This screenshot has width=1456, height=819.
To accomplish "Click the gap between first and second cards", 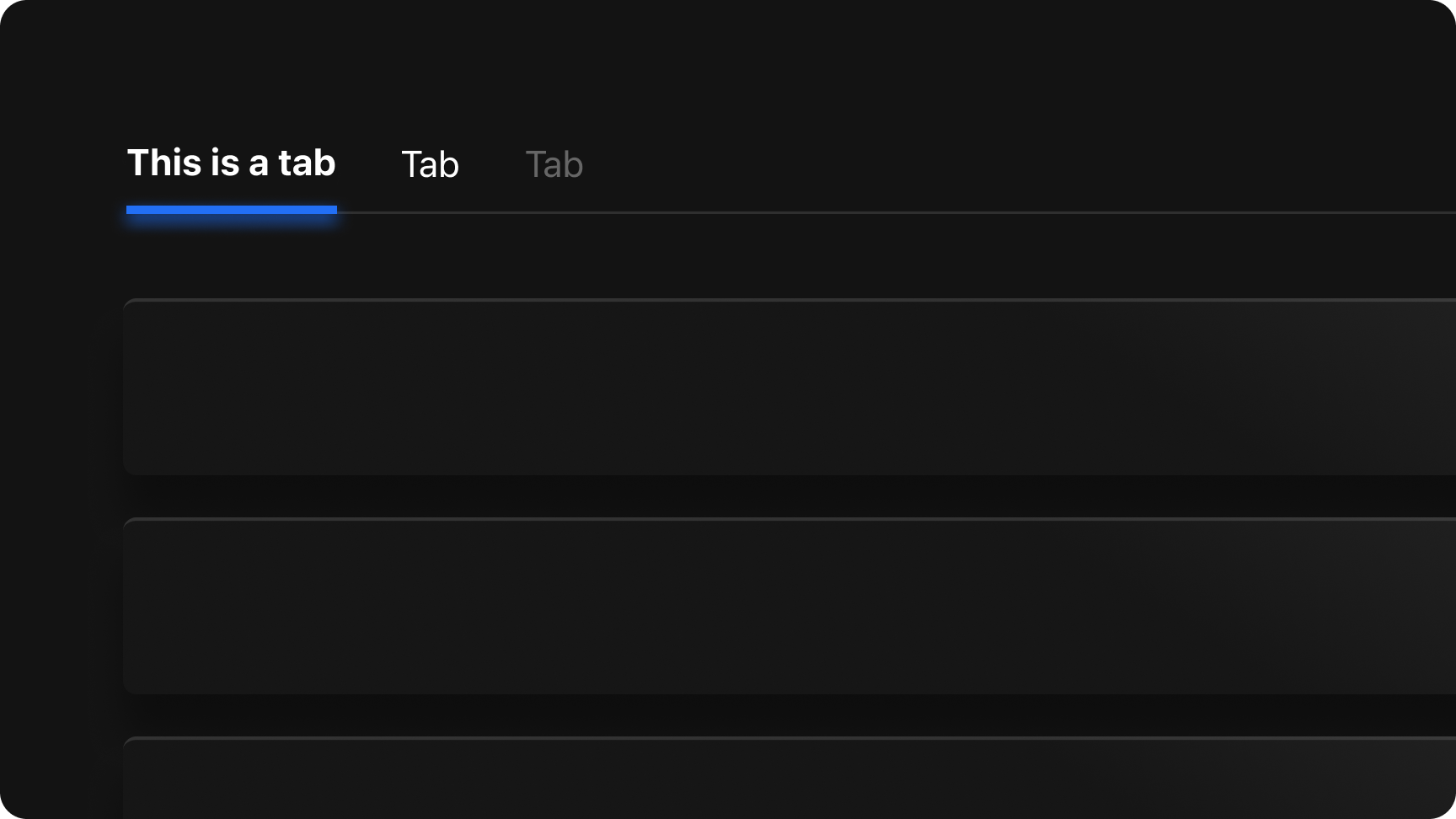I will pyautogui.click(x=790, y=496).
